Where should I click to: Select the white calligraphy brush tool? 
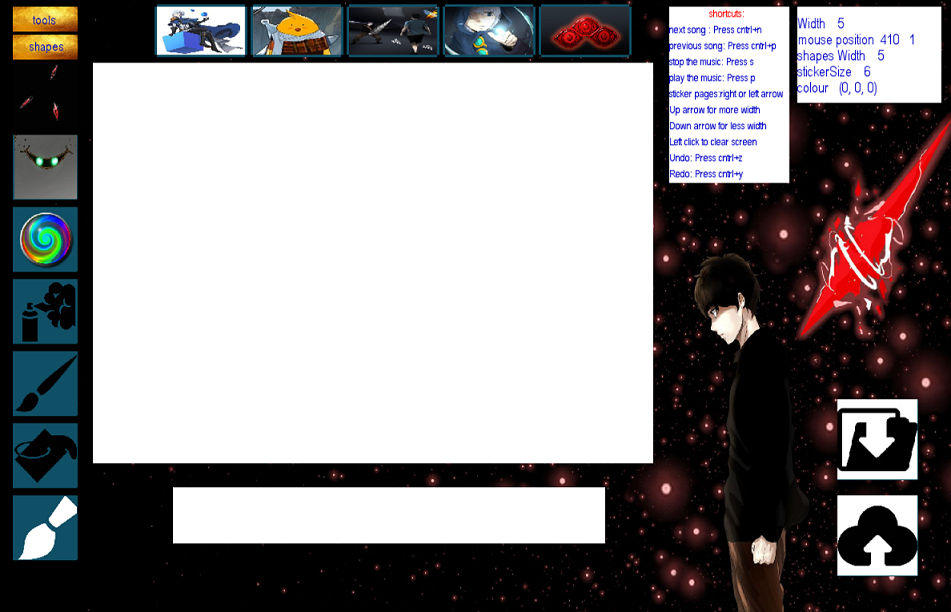tap(45, 528)
